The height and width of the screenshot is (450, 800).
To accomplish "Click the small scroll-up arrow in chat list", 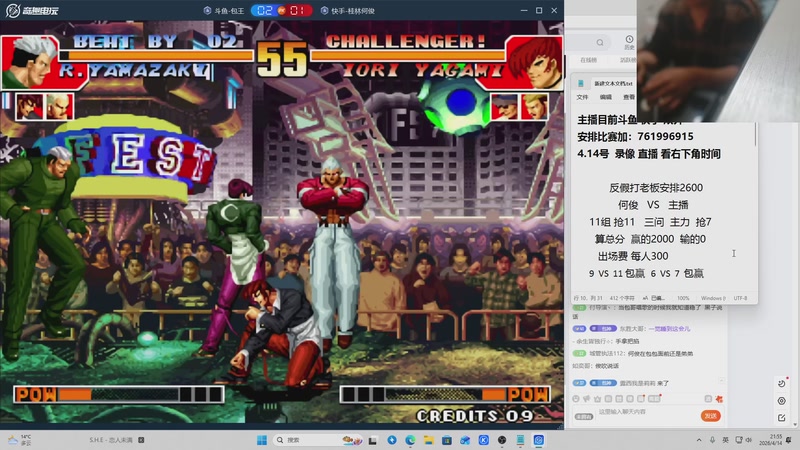I will click(721, 380).
